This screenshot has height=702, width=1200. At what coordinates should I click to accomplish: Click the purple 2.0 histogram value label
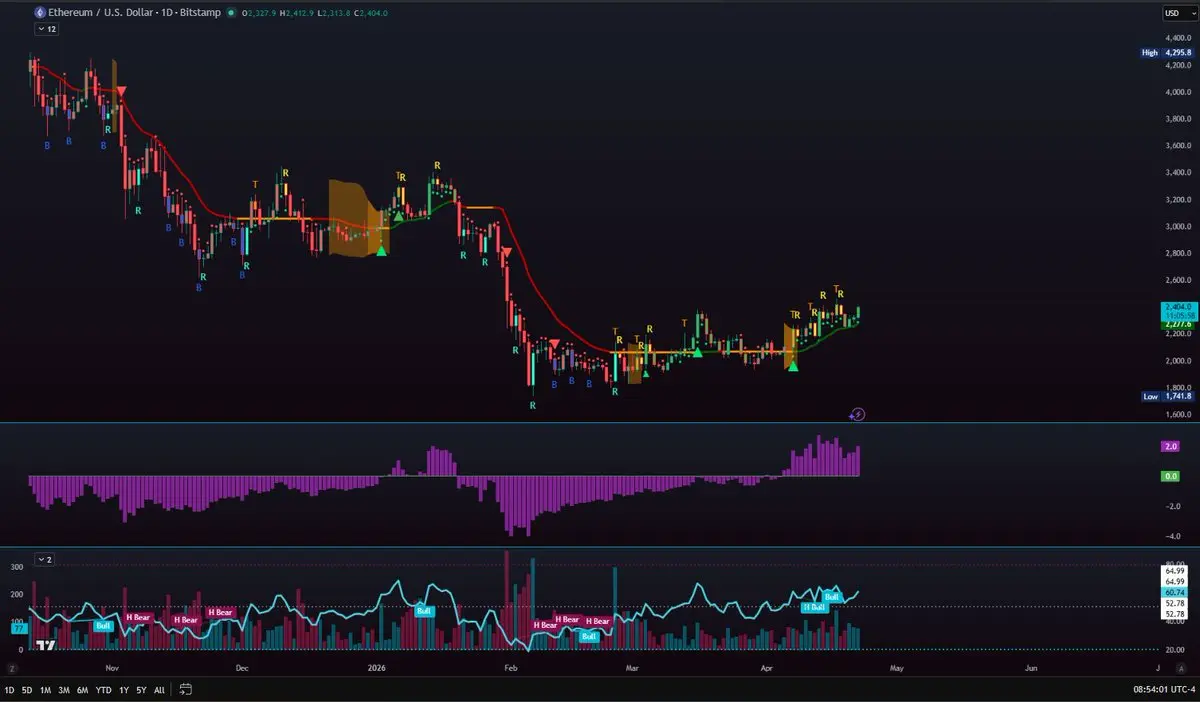pos(1171,446)
